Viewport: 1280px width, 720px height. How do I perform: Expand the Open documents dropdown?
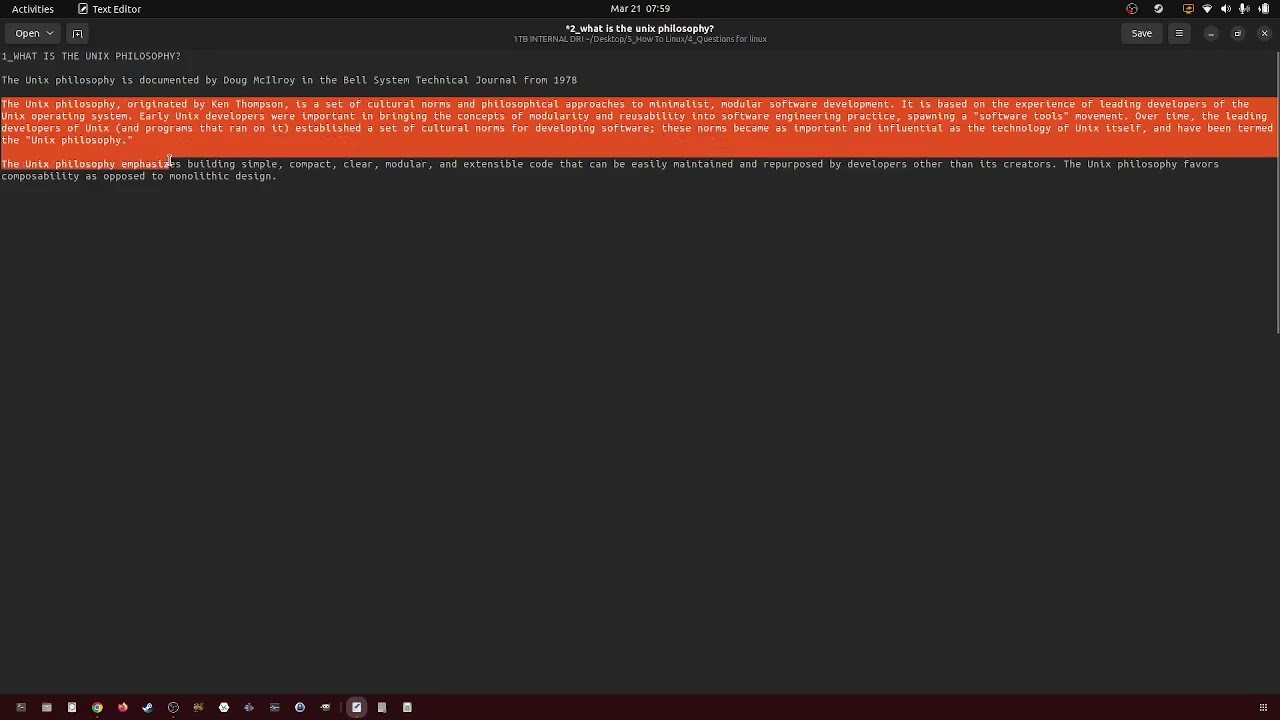pos(34,33)
